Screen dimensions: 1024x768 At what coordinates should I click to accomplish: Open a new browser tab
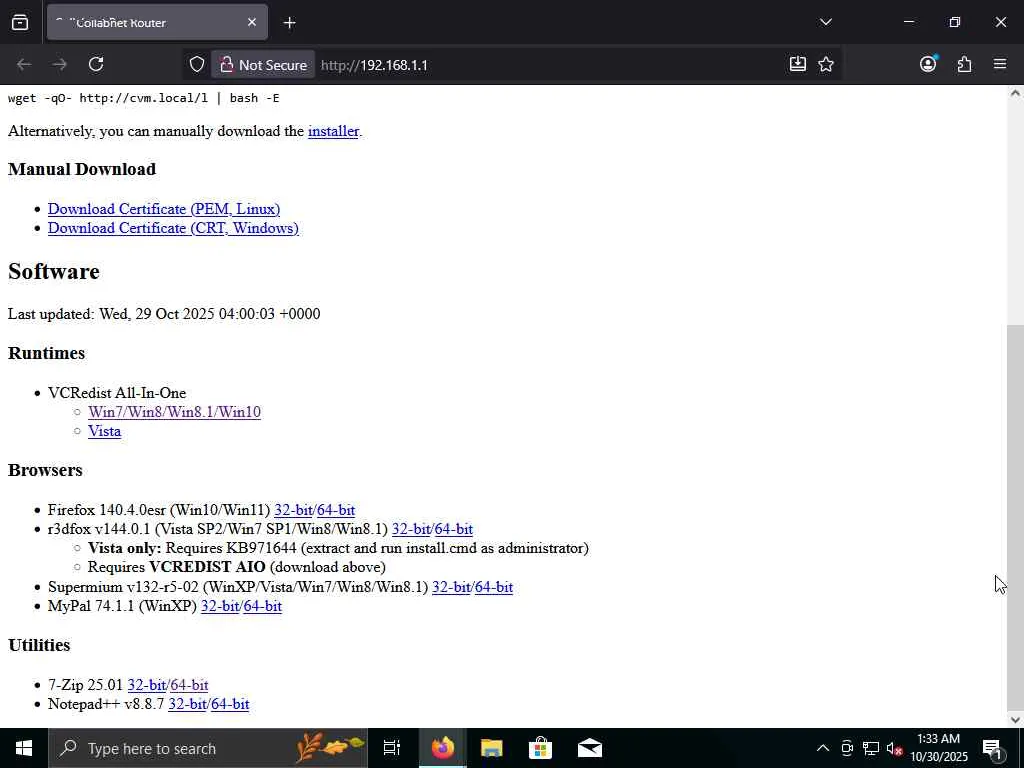(x=289, y=23)
